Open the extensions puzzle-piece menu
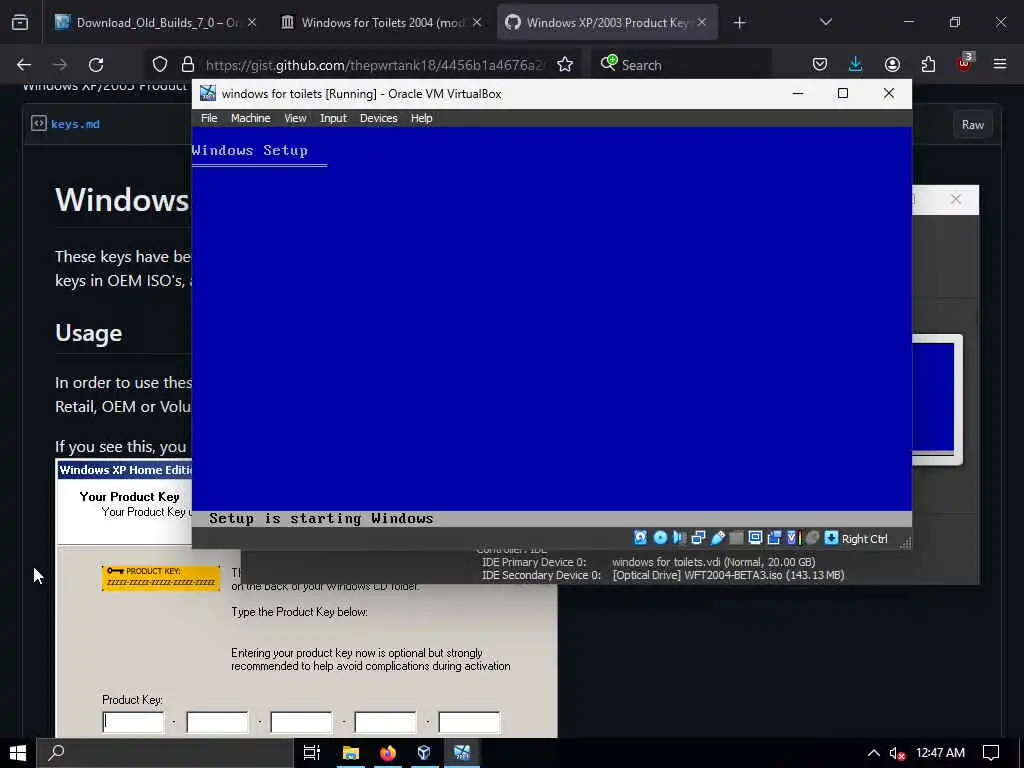This screenshot has width=1024, height=768. click(x=928, y=65)
